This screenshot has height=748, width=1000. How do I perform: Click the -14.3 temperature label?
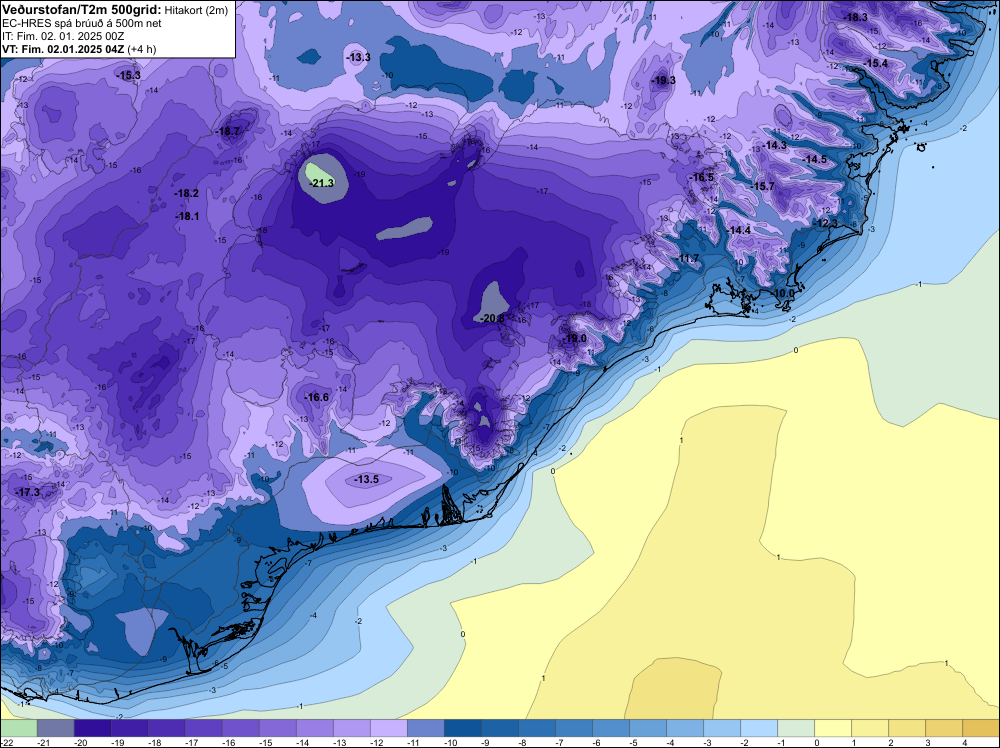(775, 145)
